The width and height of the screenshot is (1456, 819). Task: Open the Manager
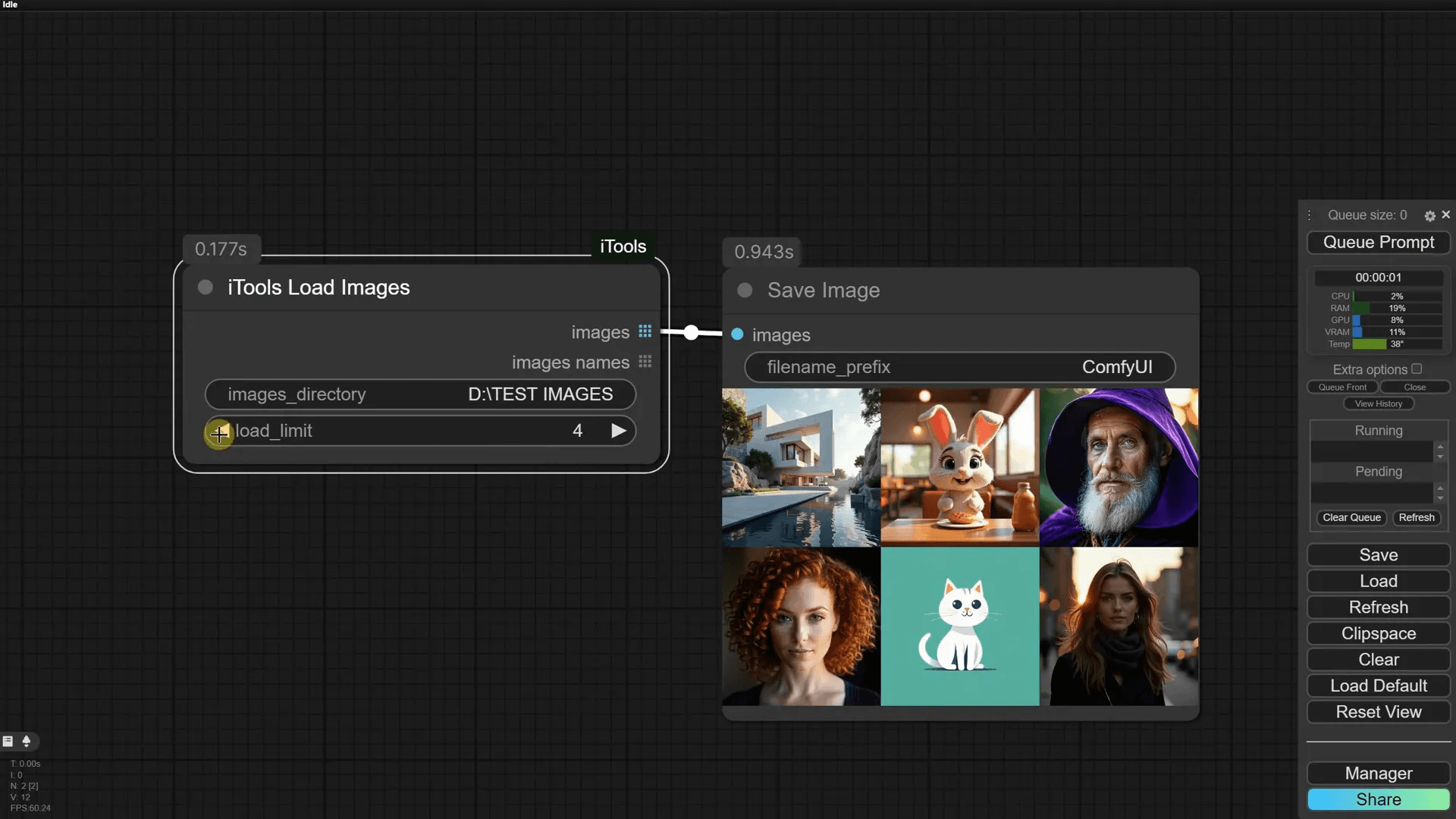pyautogui.click(x=1379, y=773)
